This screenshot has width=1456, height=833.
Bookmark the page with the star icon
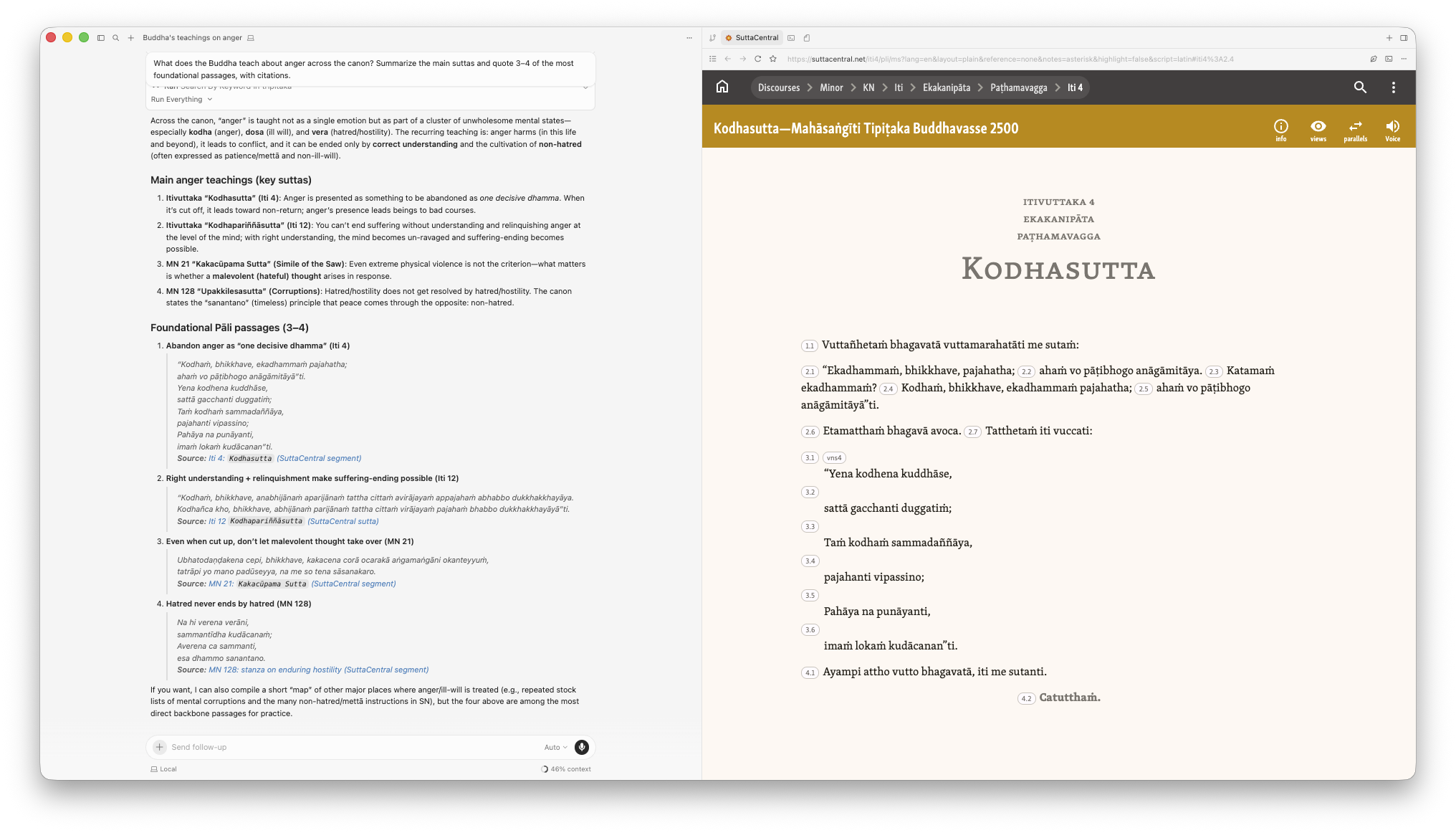773,59
